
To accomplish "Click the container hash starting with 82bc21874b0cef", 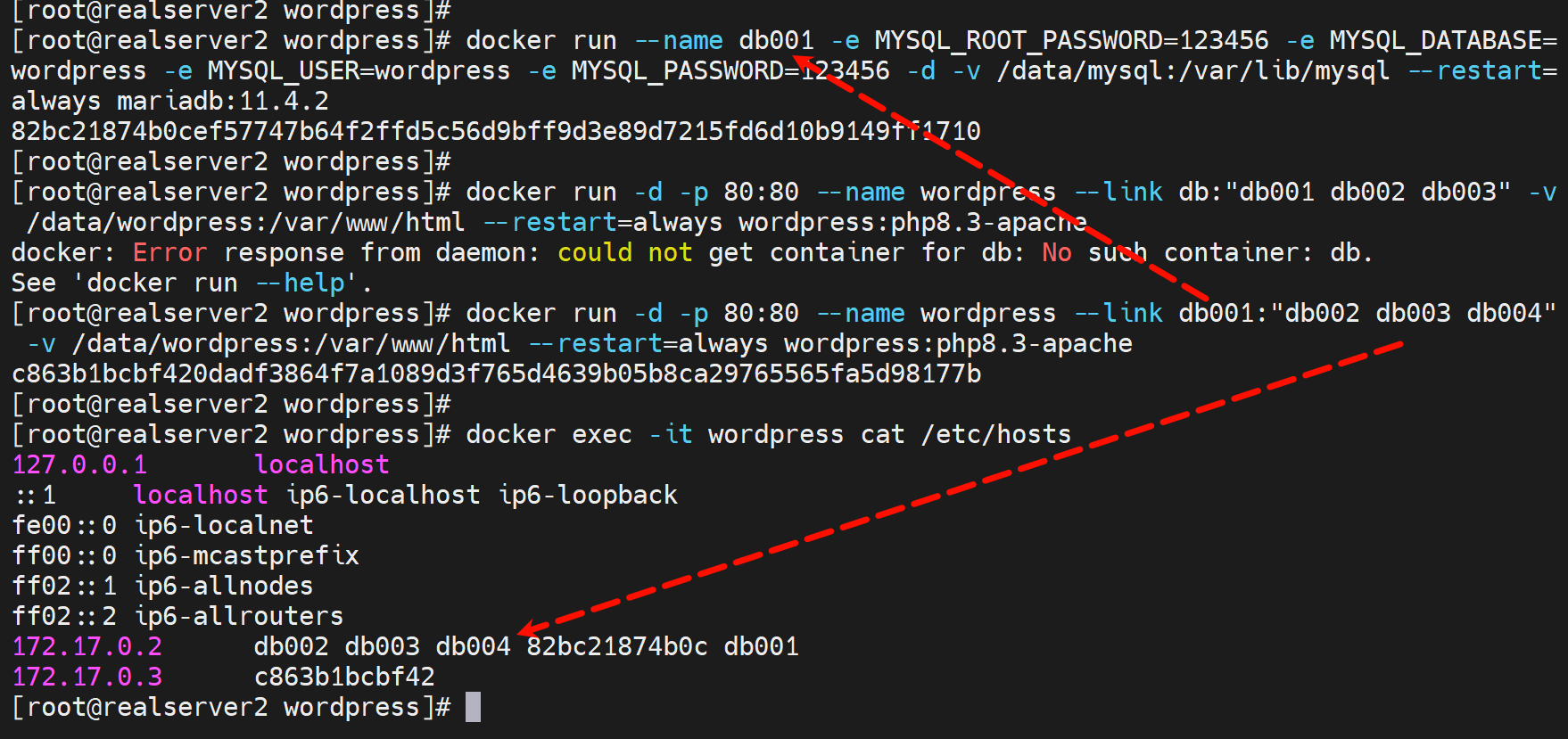I will pyautogui.click(x=495, y=131).
